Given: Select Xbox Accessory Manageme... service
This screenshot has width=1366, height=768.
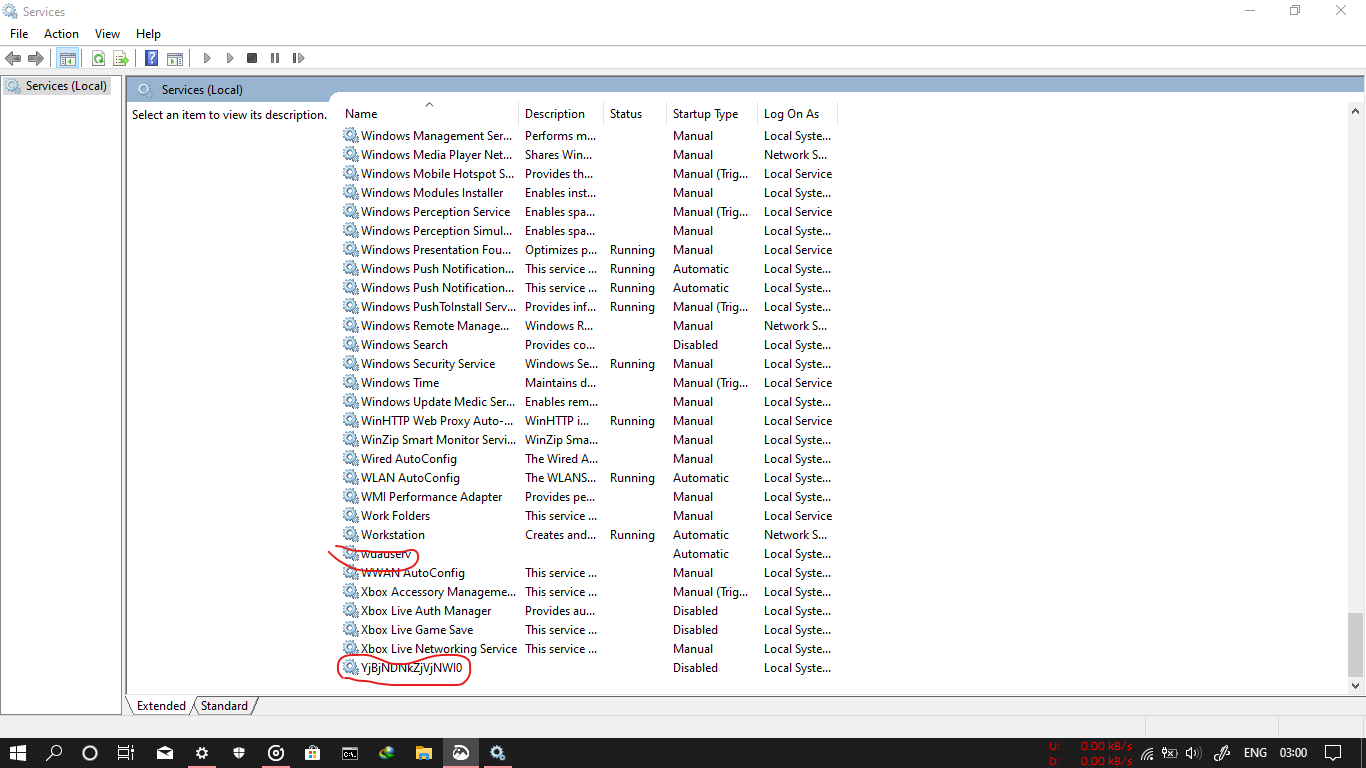Looking at the screenshot, I should tap(589, 592).
